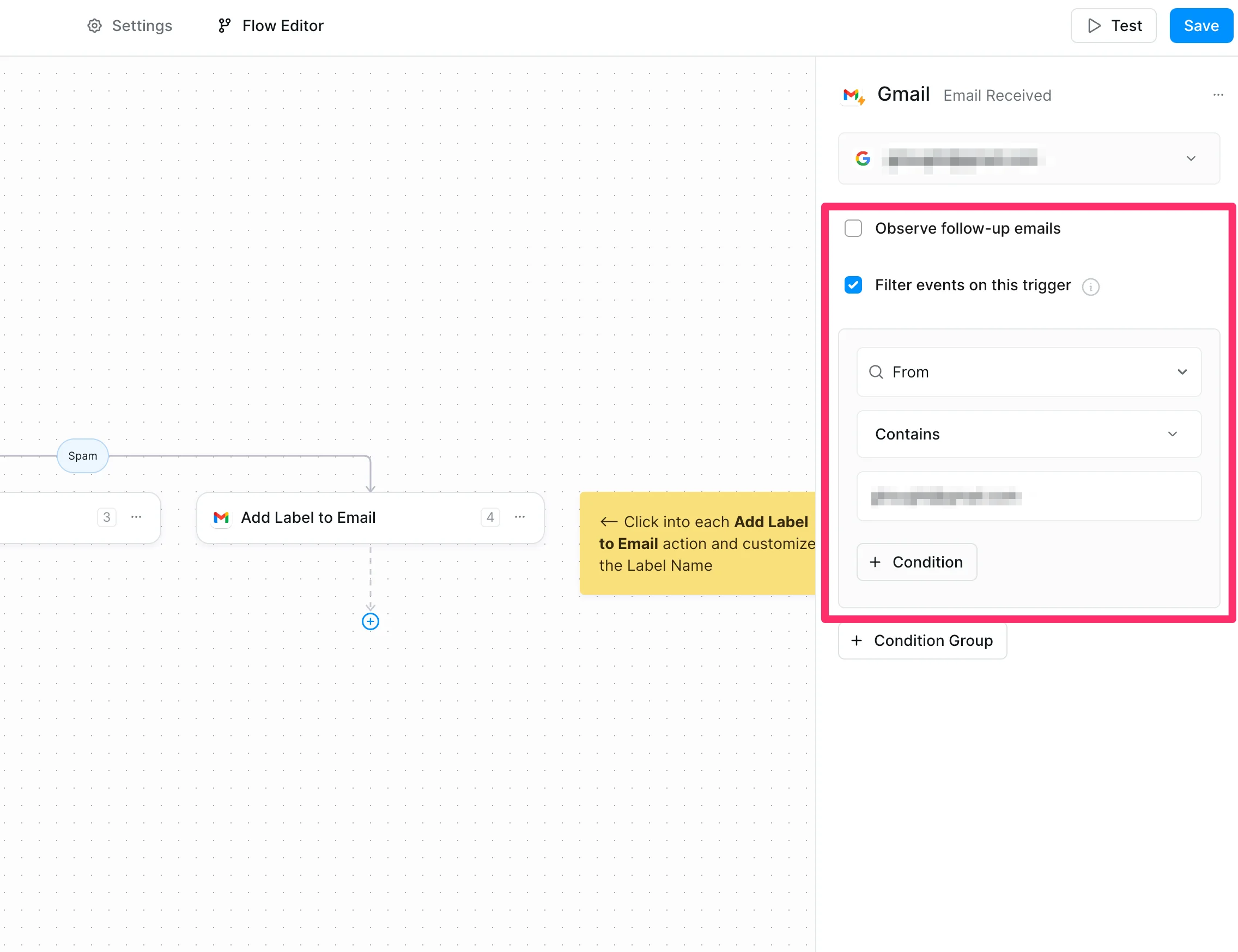Open three-dot menu on Add Label step 4
This screenshot has height=952, width=1238.
tap(520, 517)
